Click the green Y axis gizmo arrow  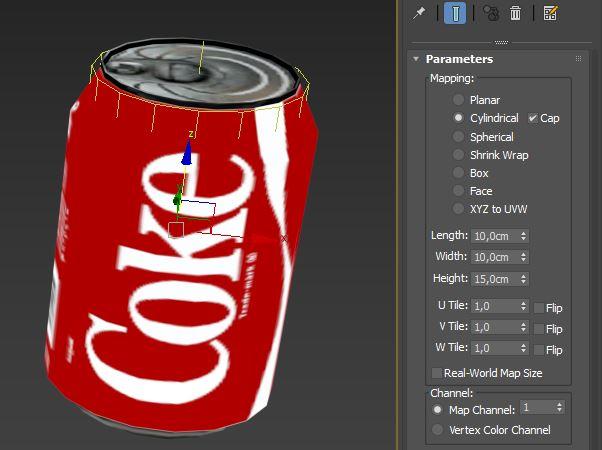pos(177,199)
